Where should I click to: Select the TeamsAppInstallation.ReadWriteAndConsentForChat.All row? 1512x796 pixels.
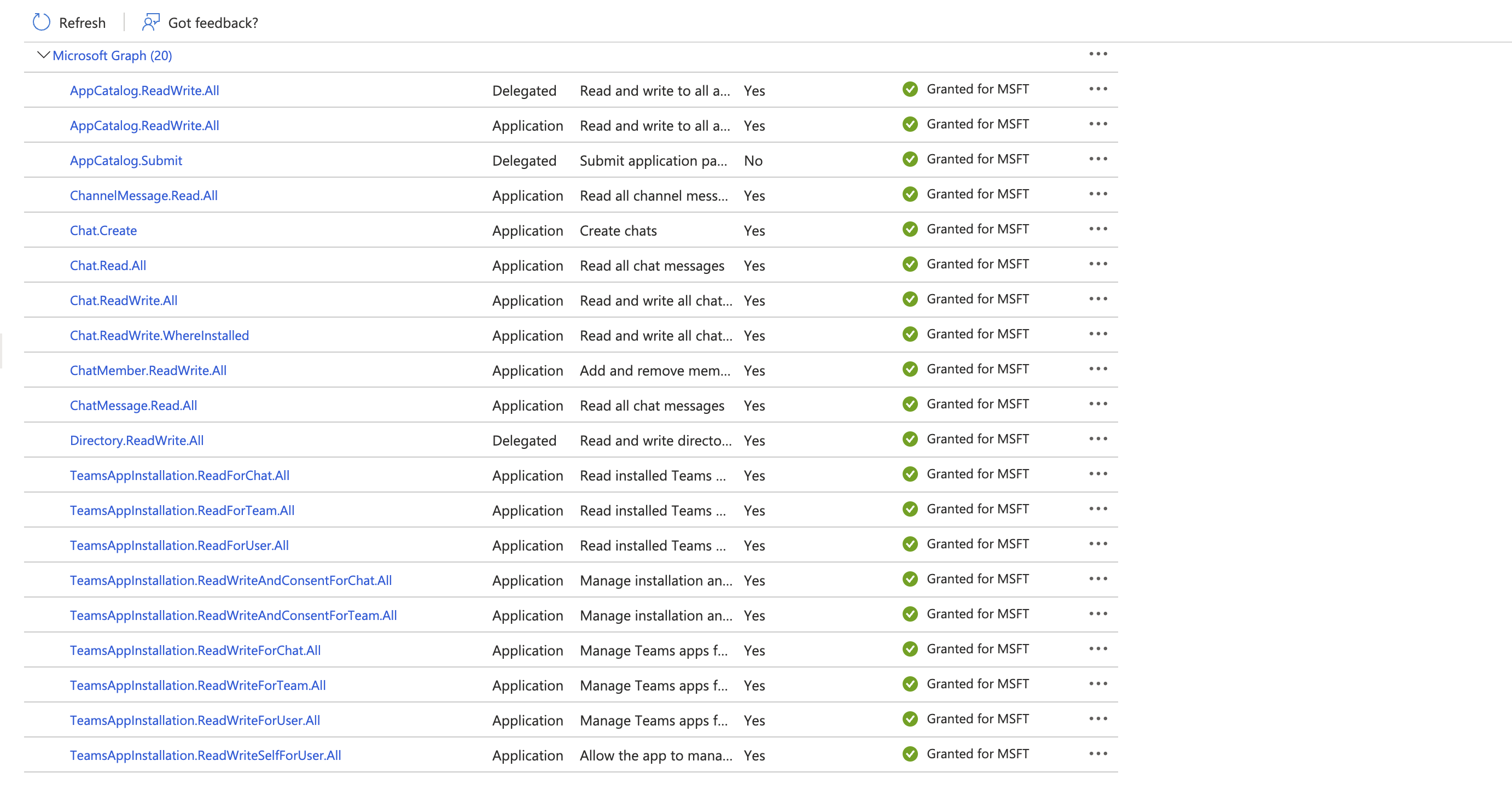[231, 580]
